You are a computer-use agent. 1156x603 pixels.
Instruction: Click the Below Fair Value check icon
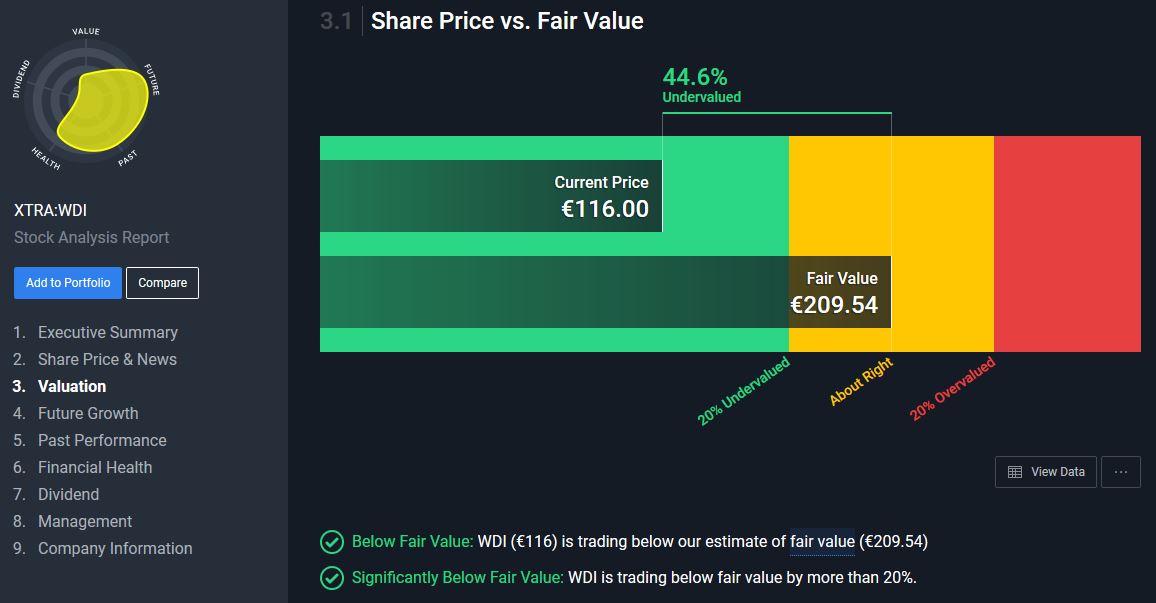click(x=331, y=542)
